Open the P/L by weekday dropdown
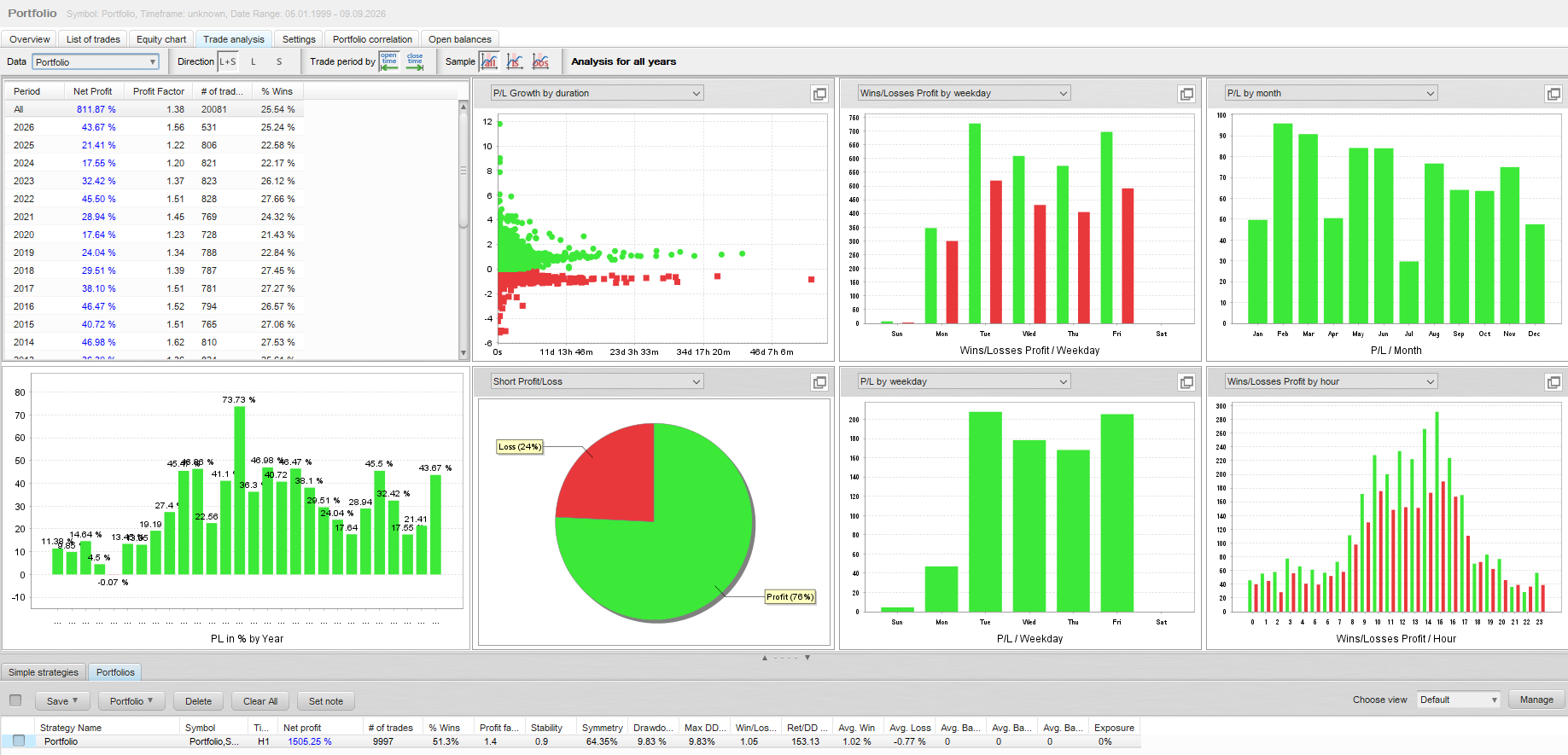 [964, 381]
